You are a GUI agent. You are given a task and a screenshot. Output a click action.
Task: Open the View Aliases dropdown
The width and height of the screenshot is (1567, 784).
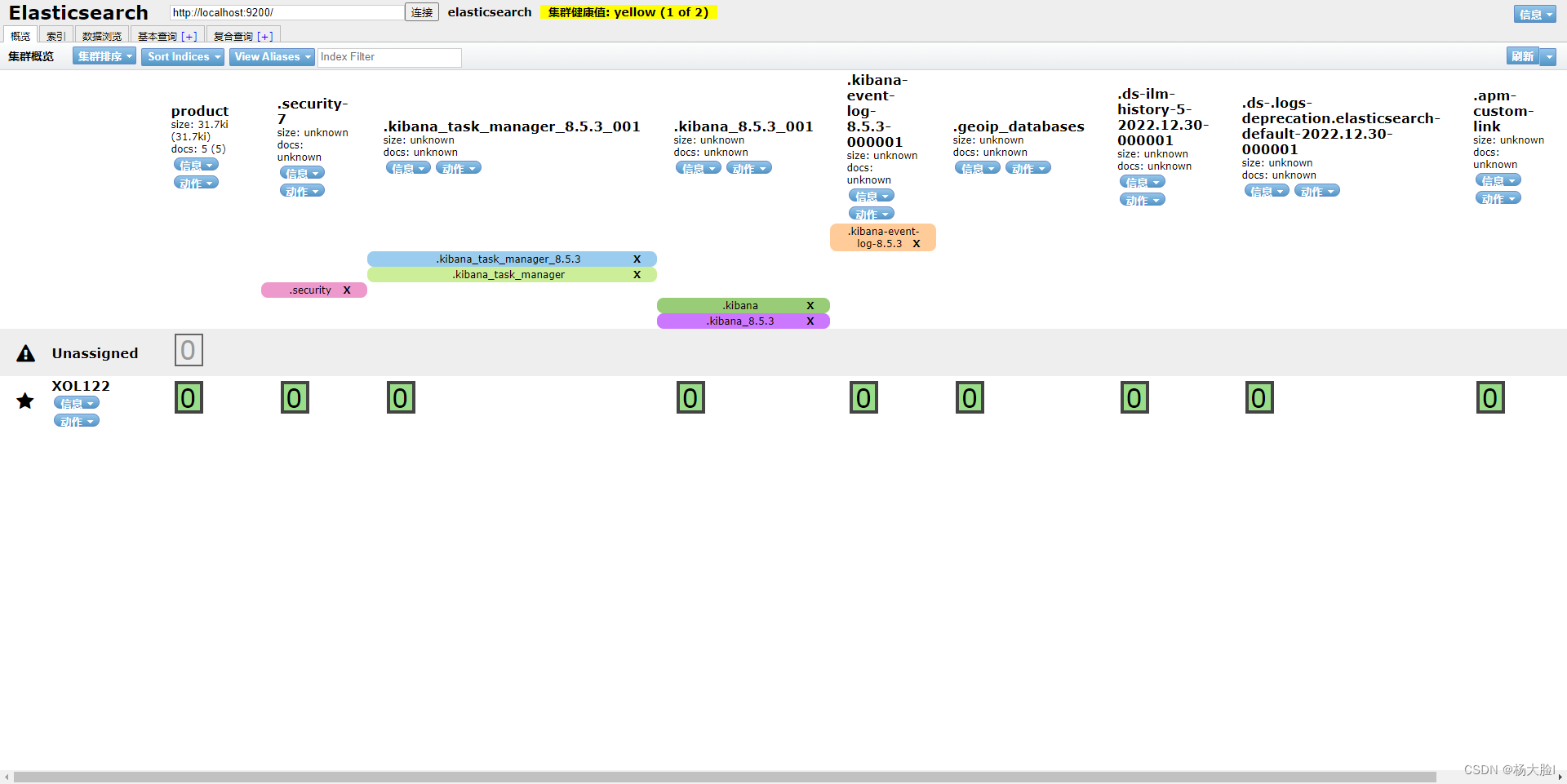272,56
